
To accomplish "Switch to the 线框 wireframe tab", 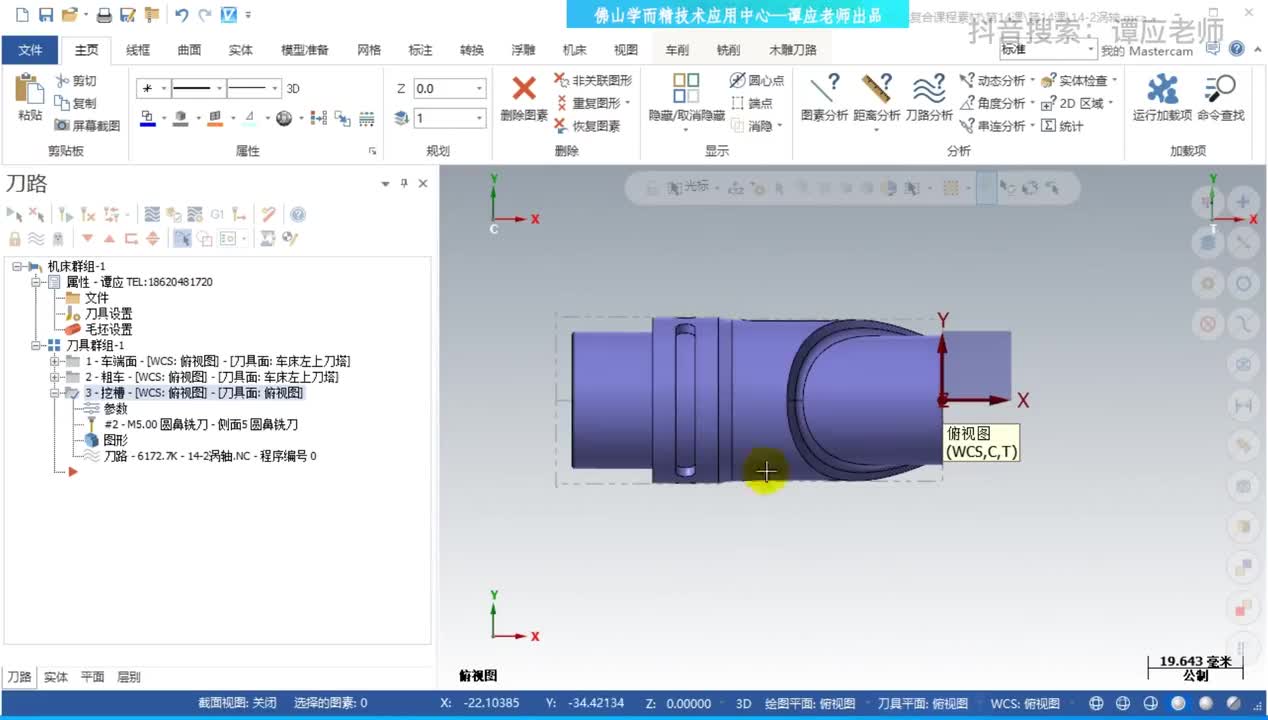I will click(x=138, y=49).
